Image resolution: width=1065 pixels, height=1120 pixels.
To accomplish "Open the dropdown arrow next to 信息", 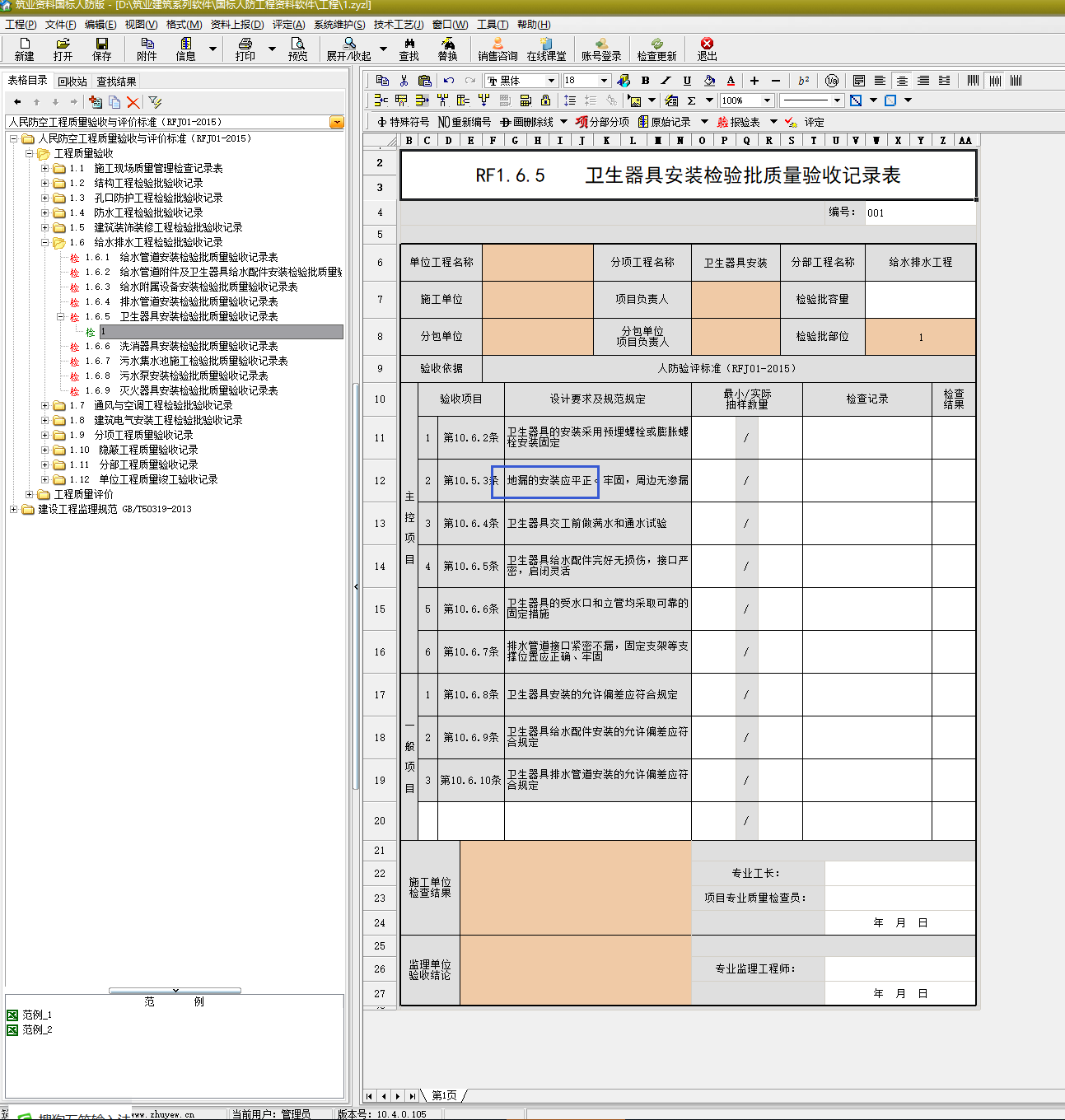I will [213, 49].
